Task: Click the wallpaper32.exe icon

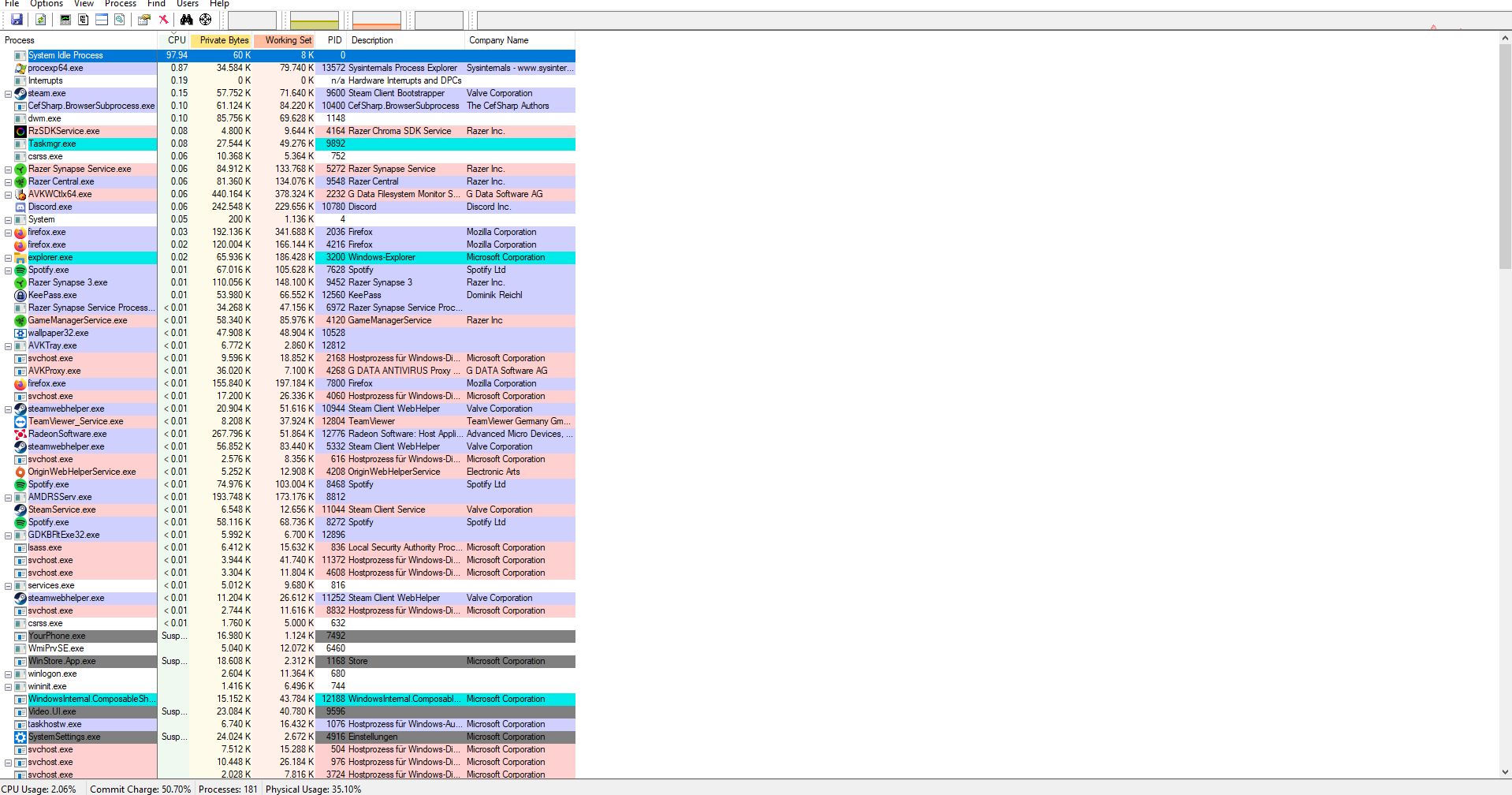Action: (x=20, y=333)
